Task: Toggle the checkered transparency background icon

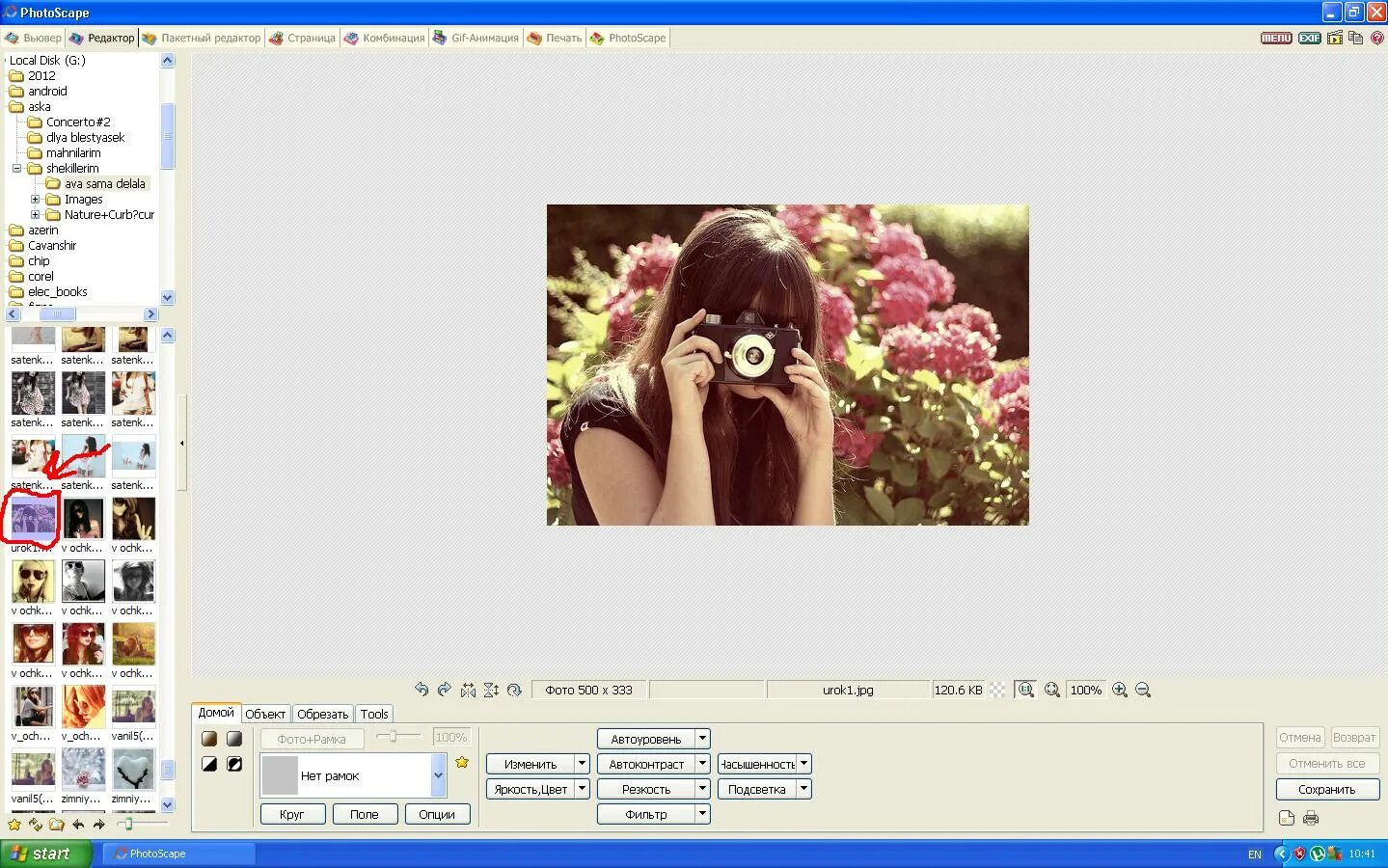Action: tap(997, 690)
